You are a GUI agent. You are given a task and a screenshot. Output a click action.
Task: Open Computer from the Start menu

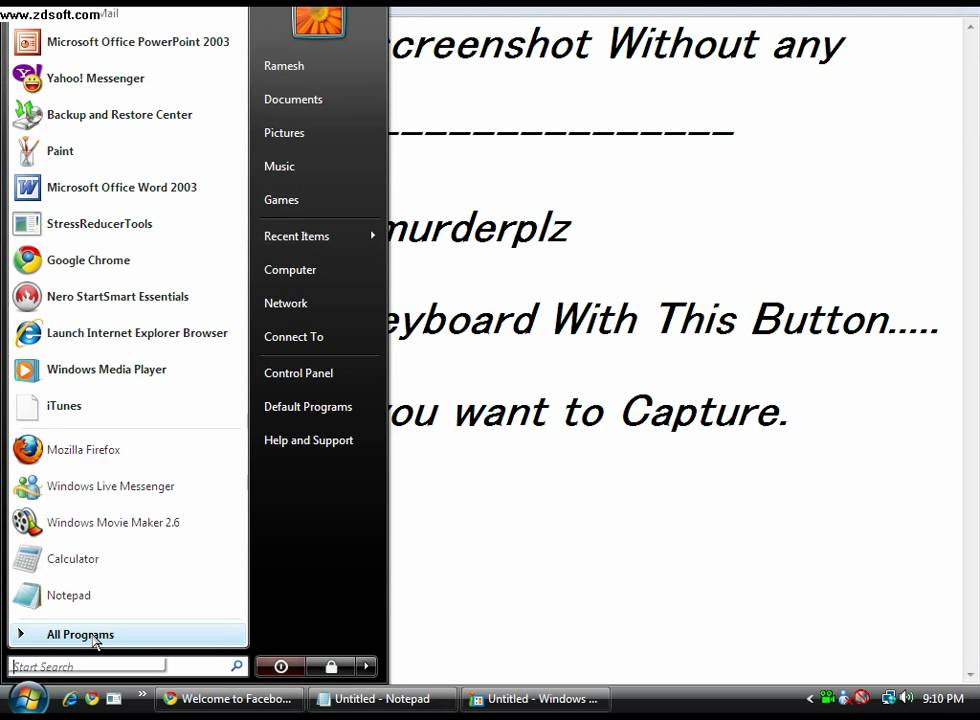click(290, 270)
